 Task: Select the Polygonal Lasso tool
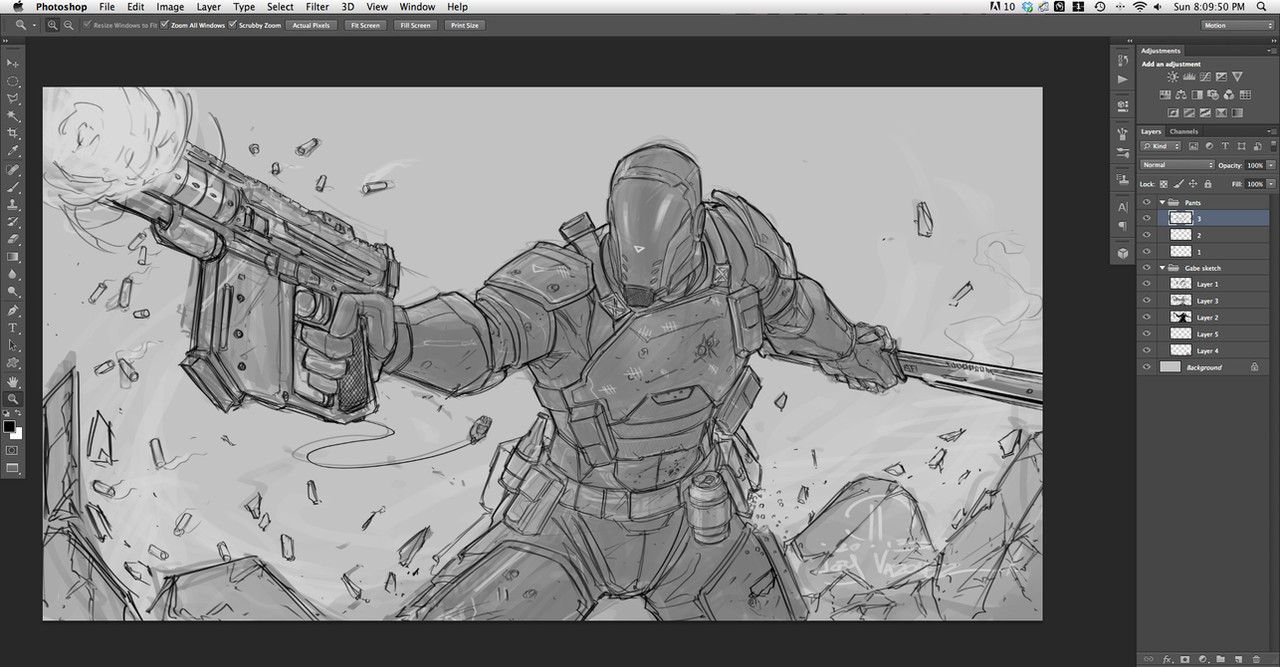[x=13, y=99]
